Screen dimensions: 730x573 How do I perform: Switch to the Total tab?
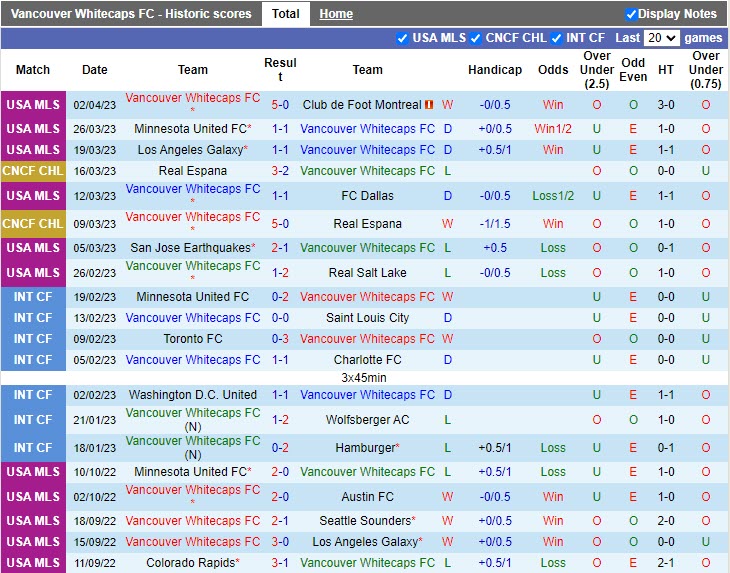pyautogui.click(x=285, y=14)
